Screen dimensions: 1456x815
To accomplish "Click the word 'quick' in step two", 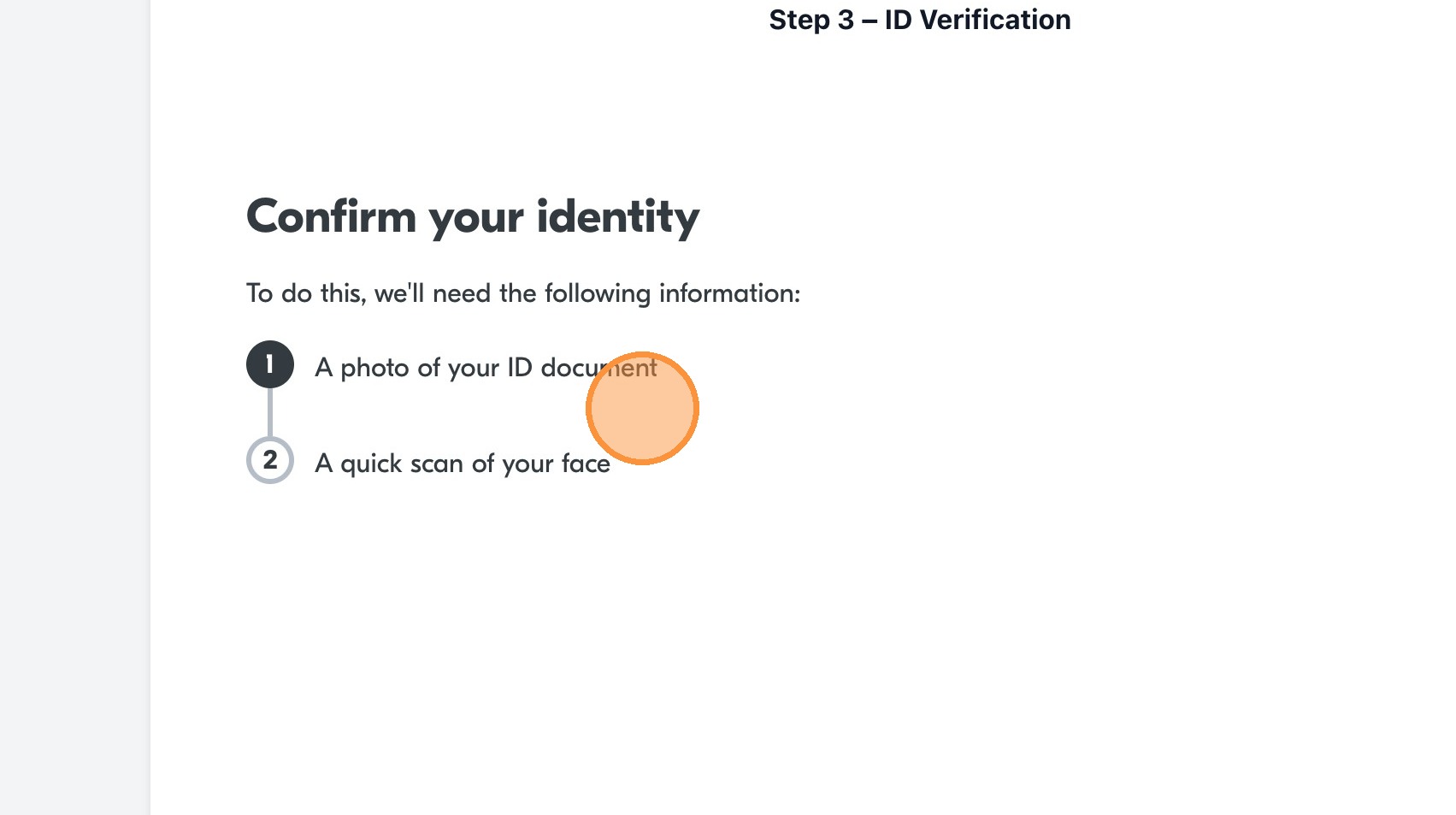I will point(371,464).
